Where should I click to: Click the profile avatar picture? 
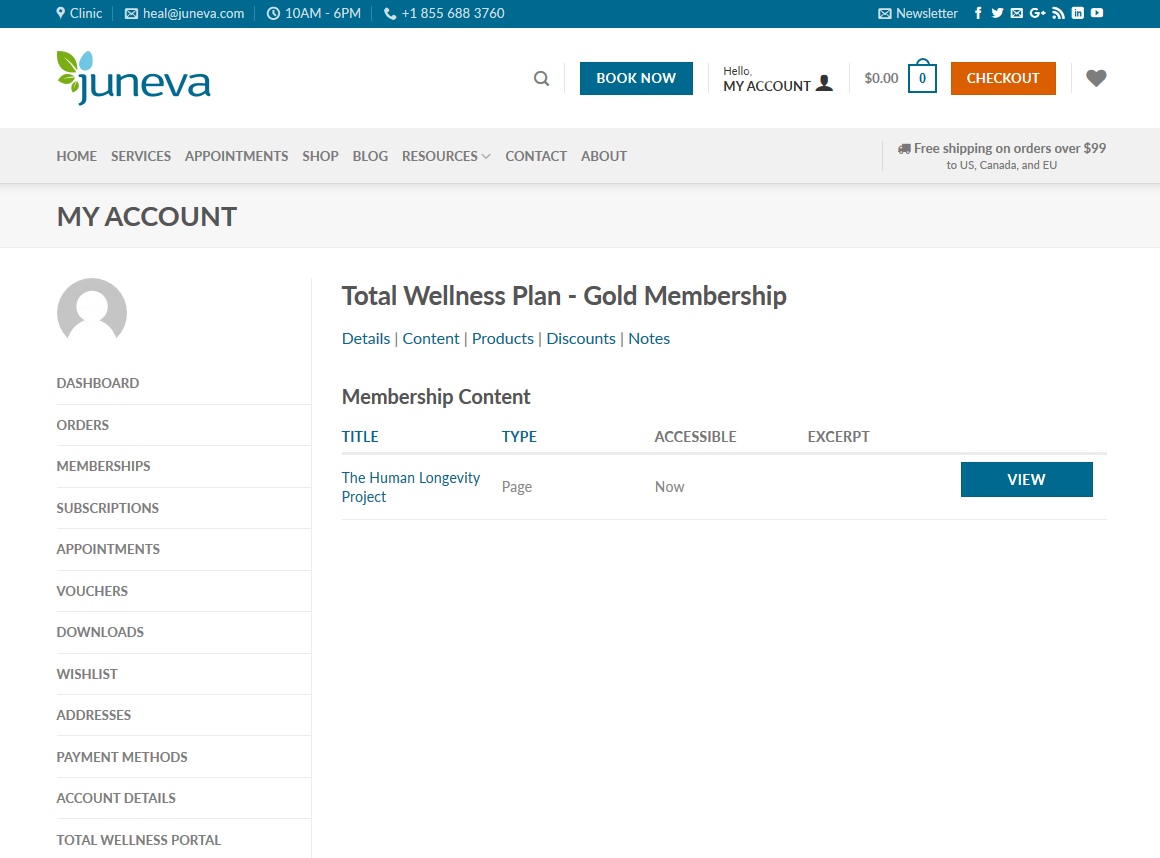(x=92, y=312)
